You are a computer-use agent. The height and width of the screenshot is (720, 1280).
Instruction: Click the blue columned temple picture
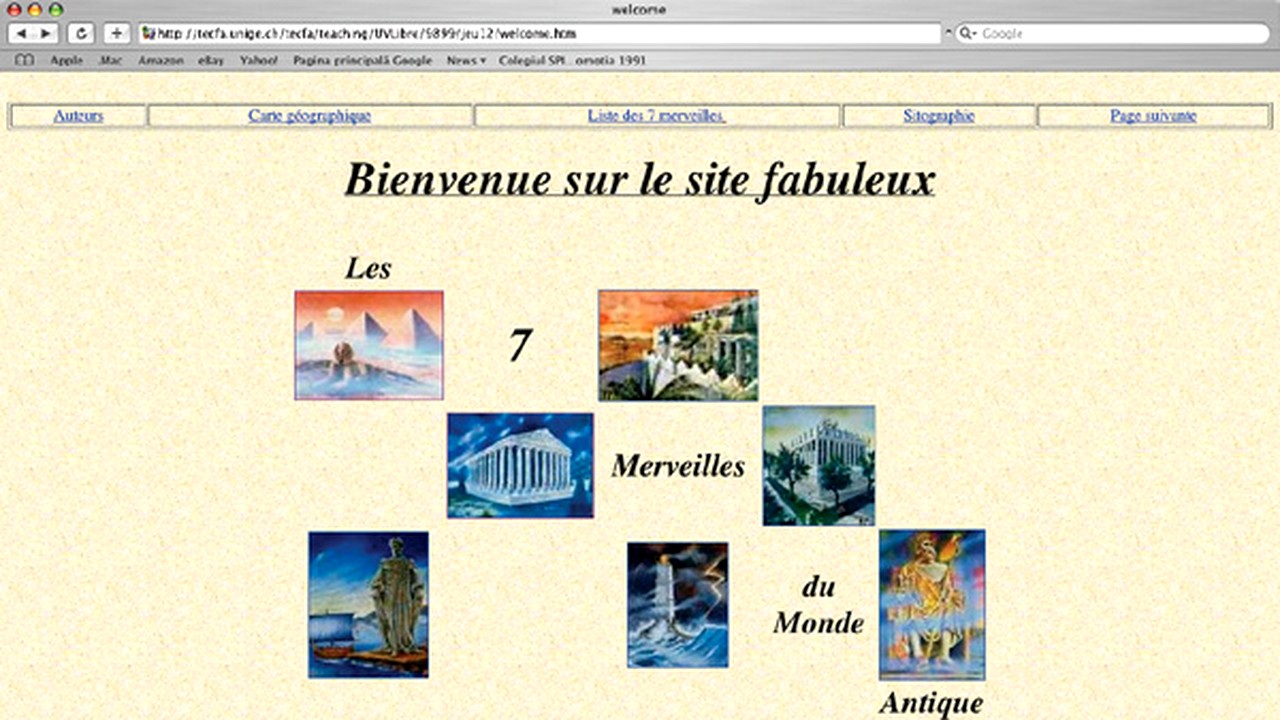tap(520, 466)
